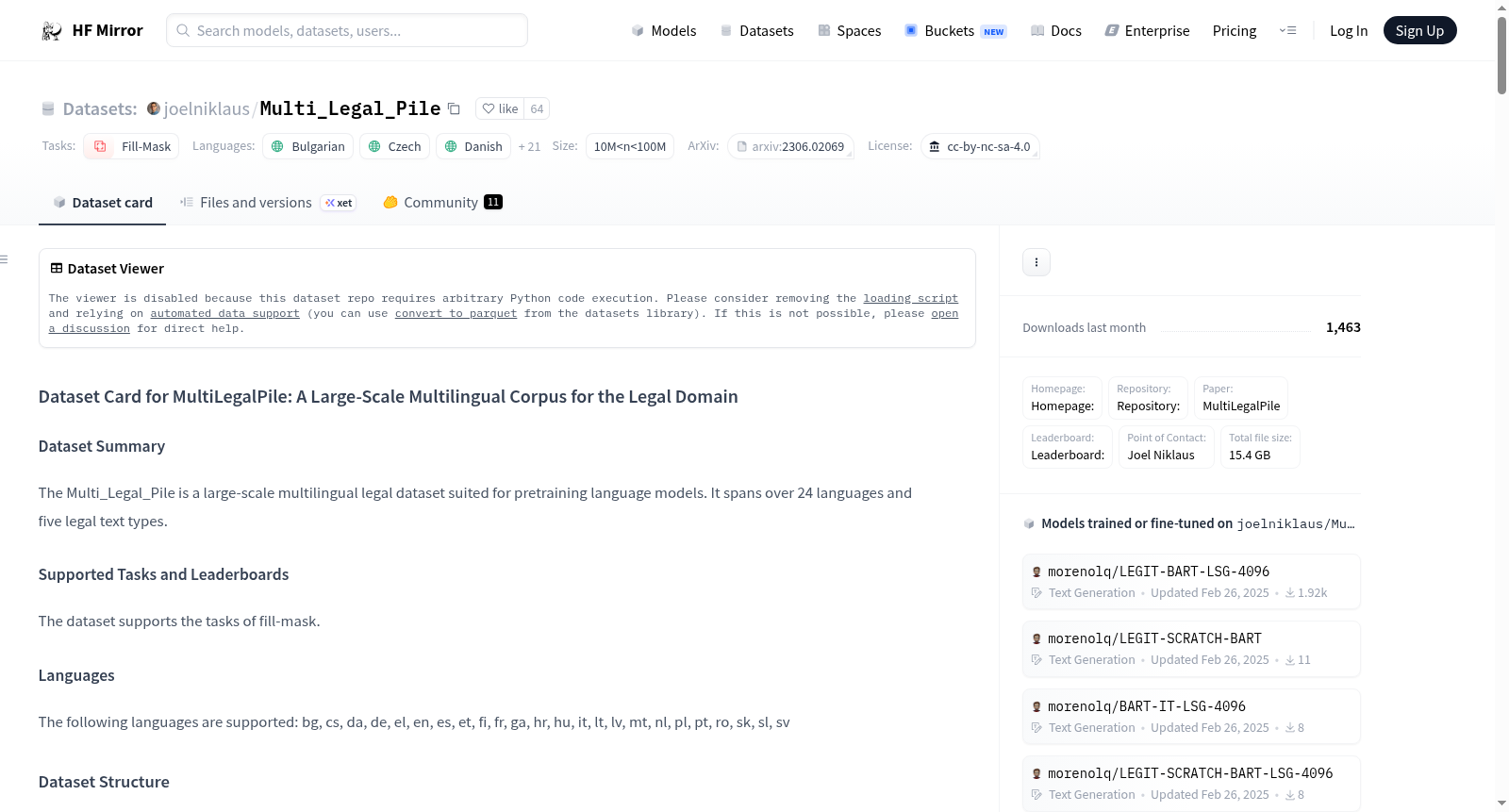This screenshot has height=812, width=1509.
Task: Open the arxiv:2306.02069 paper tag
Action: pyautogui.click(x=790, y=146)
